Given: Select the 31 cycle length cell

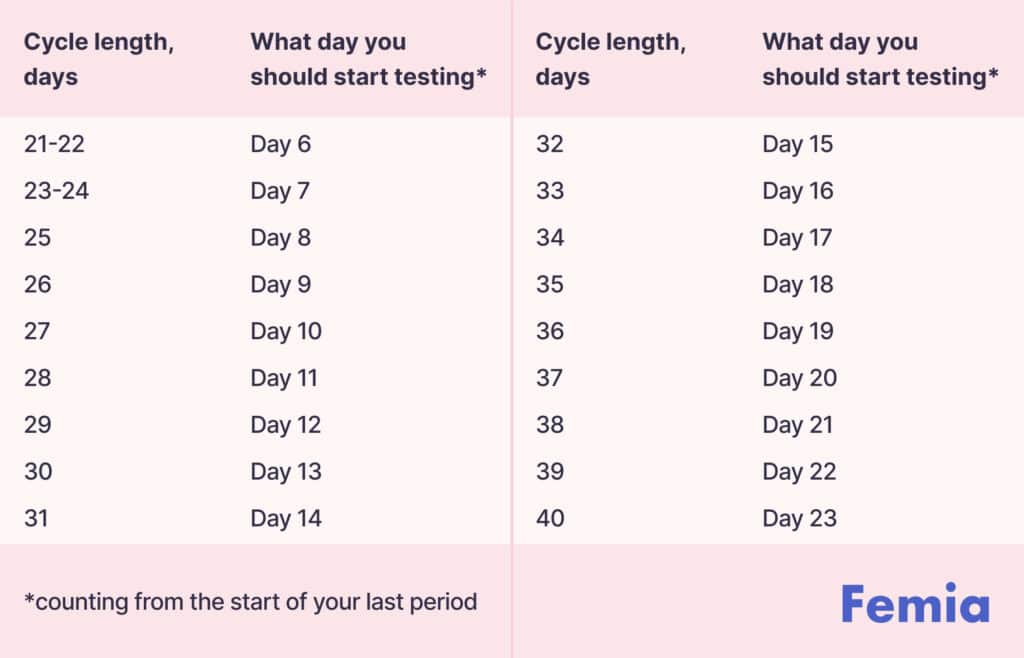Looking at the screenshot, I should pos(37,519).
